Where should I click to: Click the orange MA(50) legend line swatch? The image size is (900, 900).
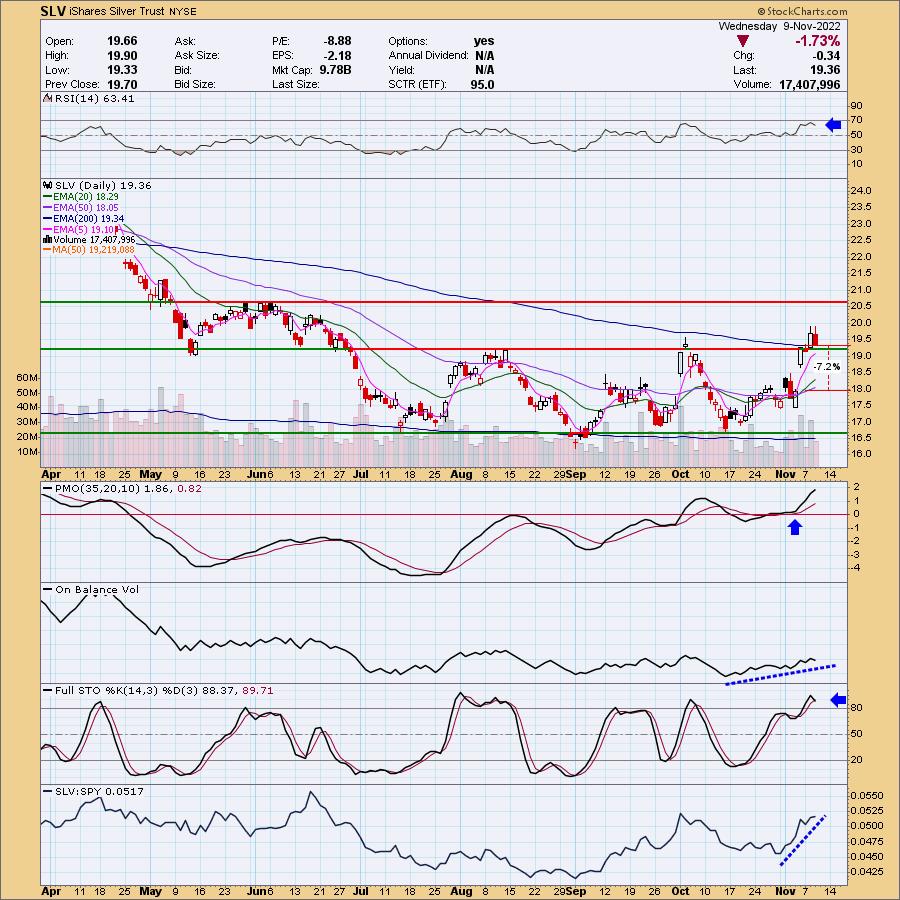coord(48,250)
